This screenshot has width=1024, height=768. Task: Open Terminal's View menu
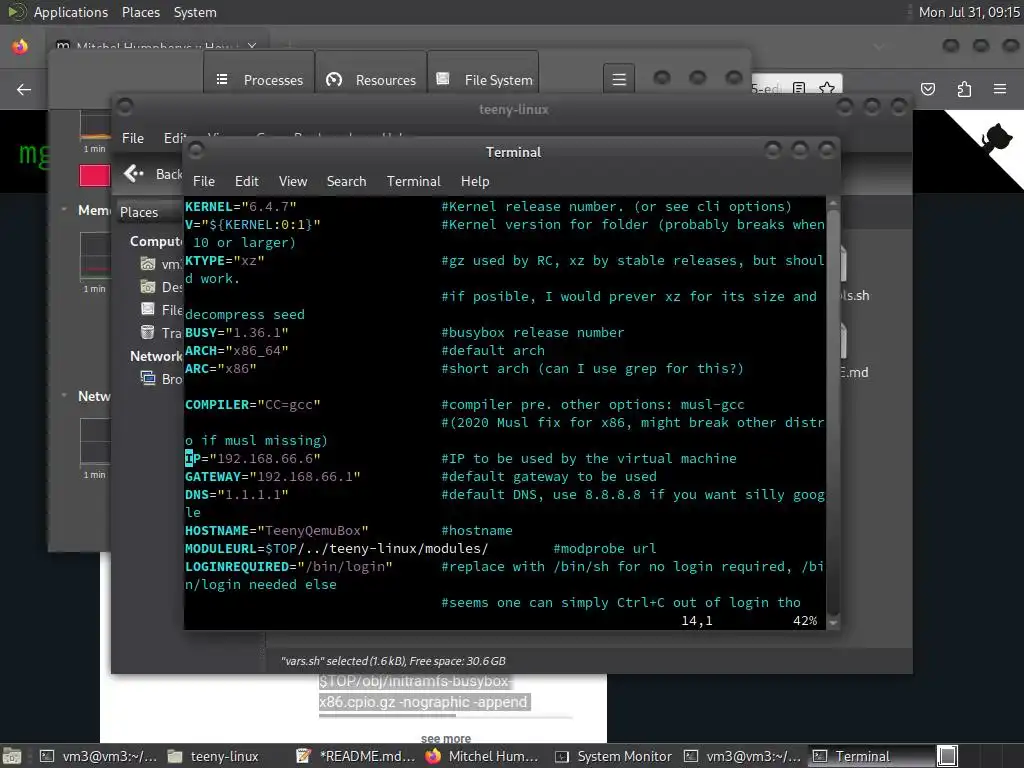(x=293, y=182)
